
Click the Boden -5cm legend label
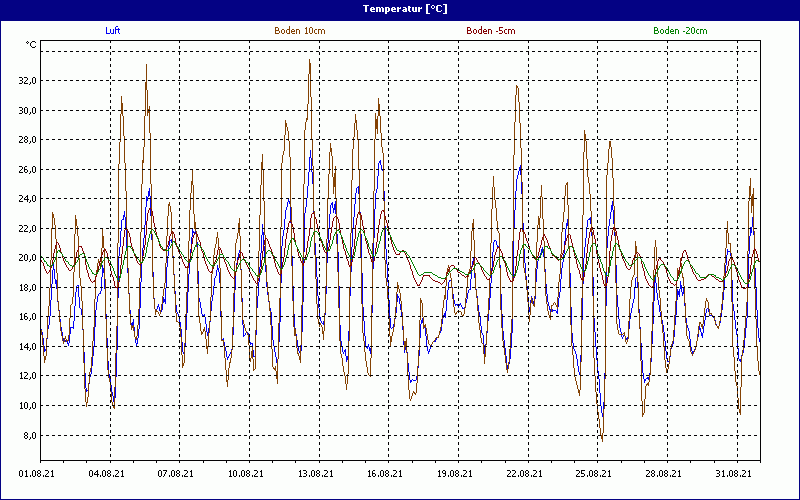(x=491, y=31)
